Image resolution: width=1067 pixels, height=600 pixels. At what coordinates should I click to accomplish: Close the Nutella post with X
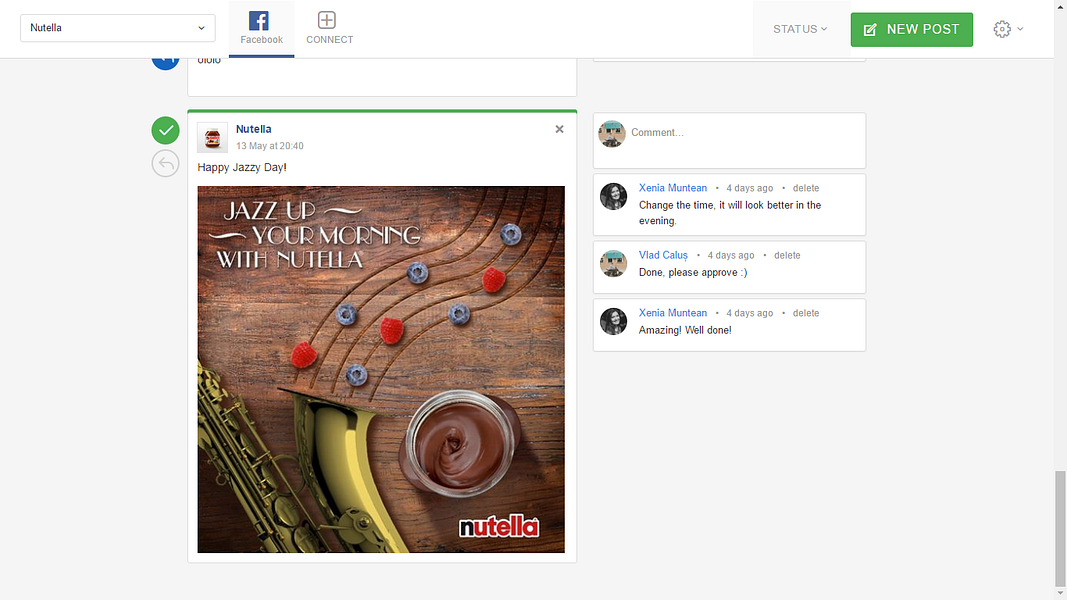[559, 129]
